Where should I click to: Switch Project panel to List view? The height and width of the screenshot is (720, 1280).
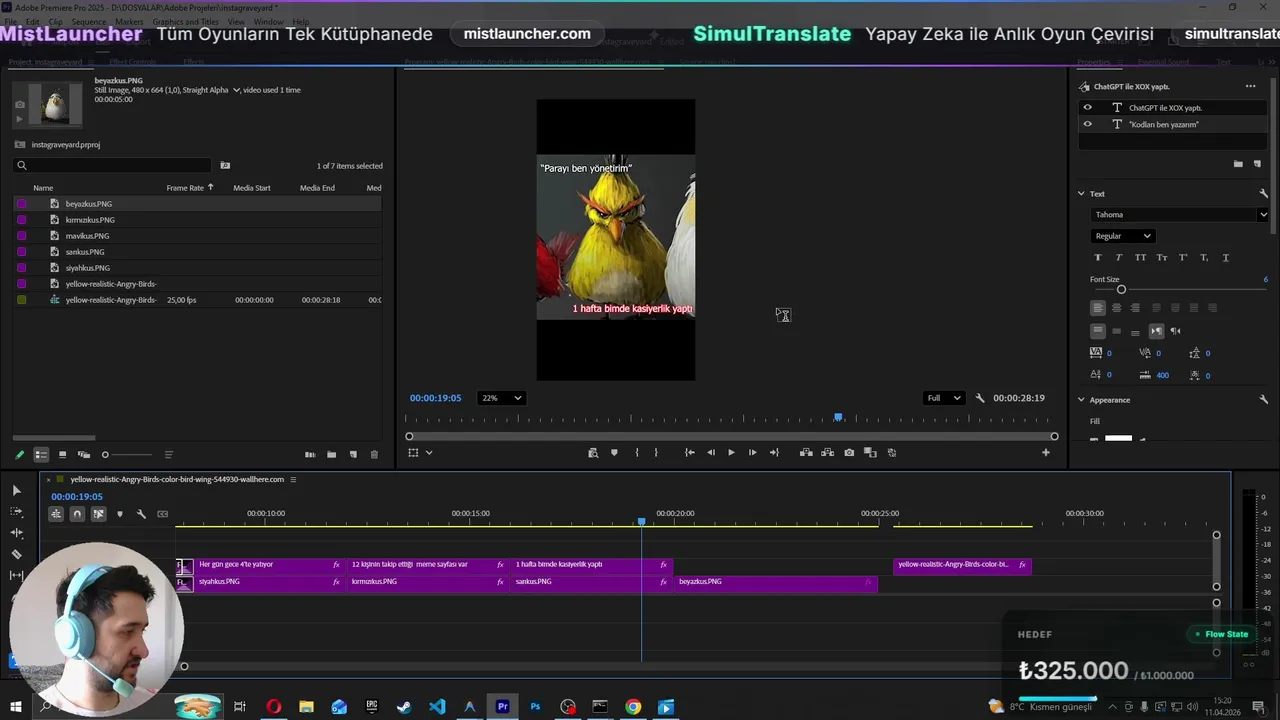click(x=41, y=454)
